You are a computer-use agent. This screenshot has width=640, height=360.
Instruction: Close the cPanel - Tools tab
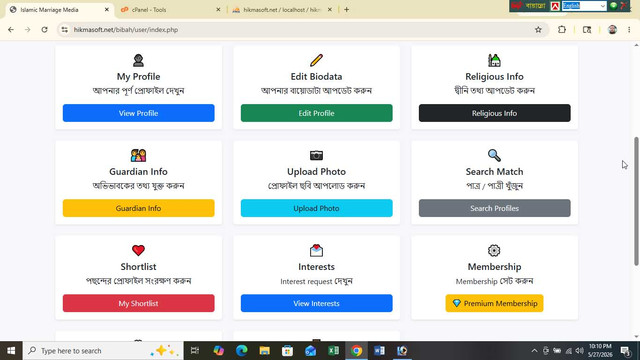tap(218, 9)
